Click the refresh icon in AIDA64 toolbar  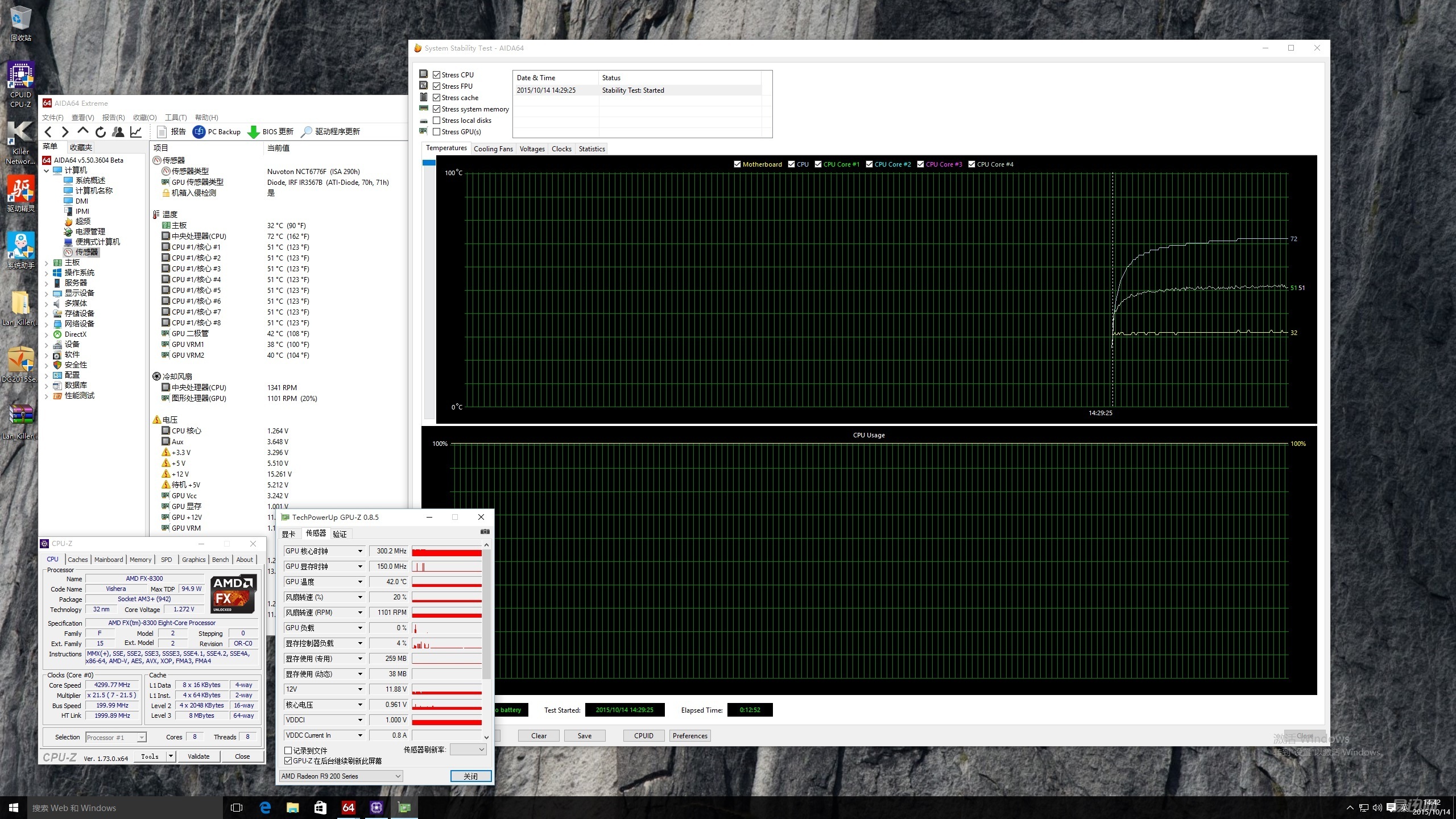(x=101, y=132)
